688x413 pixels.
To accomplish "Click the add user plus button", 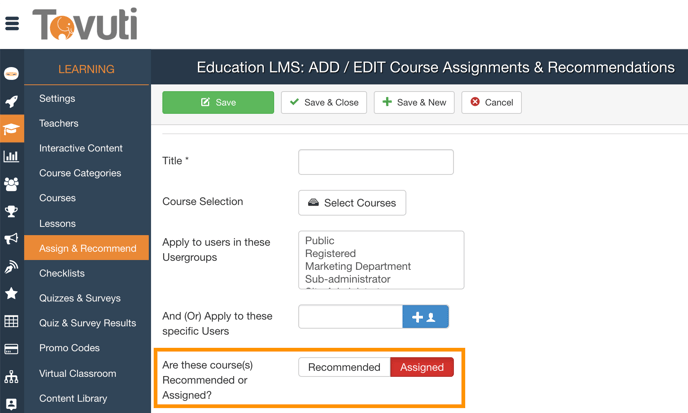I will tap(425, 317).
